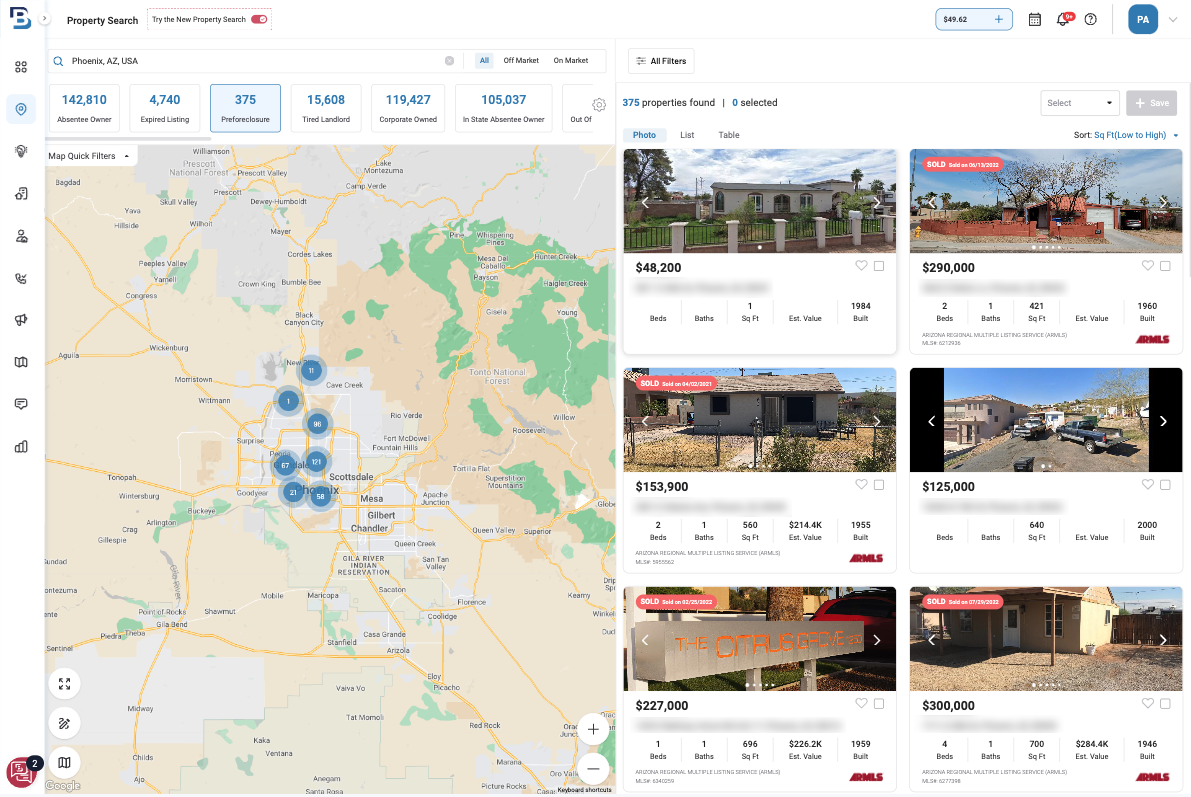The image size is (1191, 797).
Task: Open the All Filters panel
Action: (x=661, y=61)
